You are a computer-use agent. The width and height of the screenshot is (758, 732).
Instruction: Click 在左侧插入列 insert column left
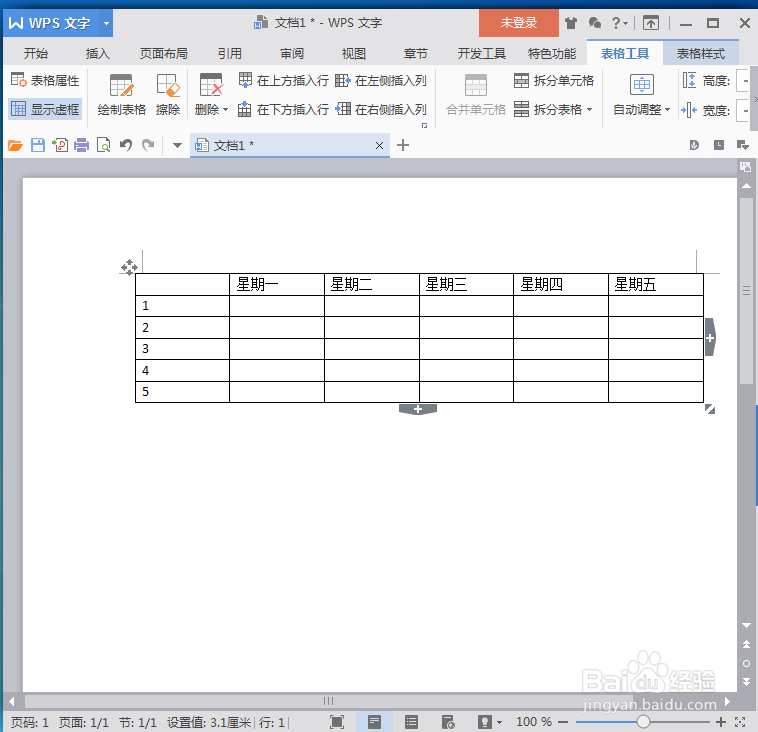coord(381,80)
